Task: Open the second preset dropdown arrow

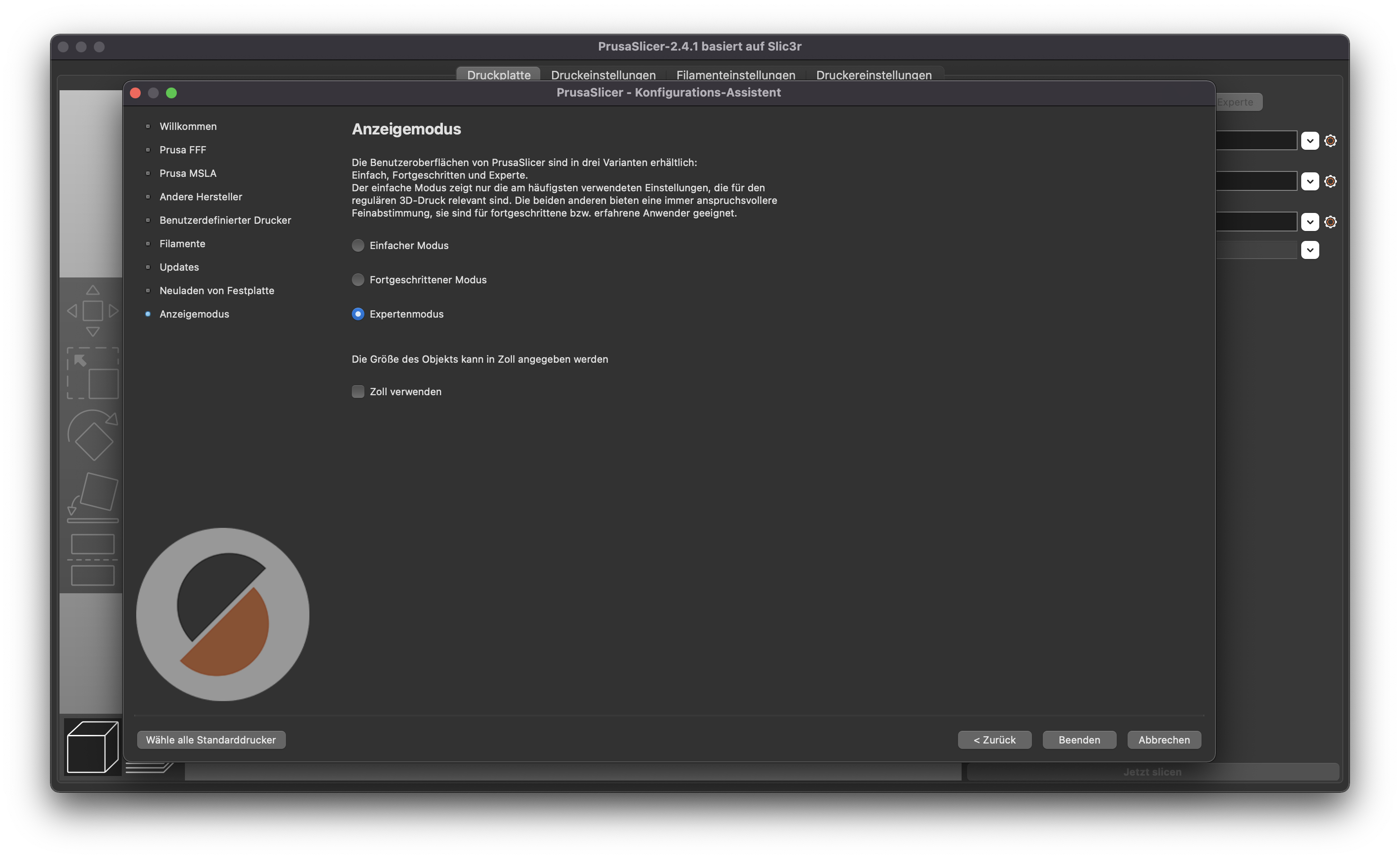Action: 1310,181
